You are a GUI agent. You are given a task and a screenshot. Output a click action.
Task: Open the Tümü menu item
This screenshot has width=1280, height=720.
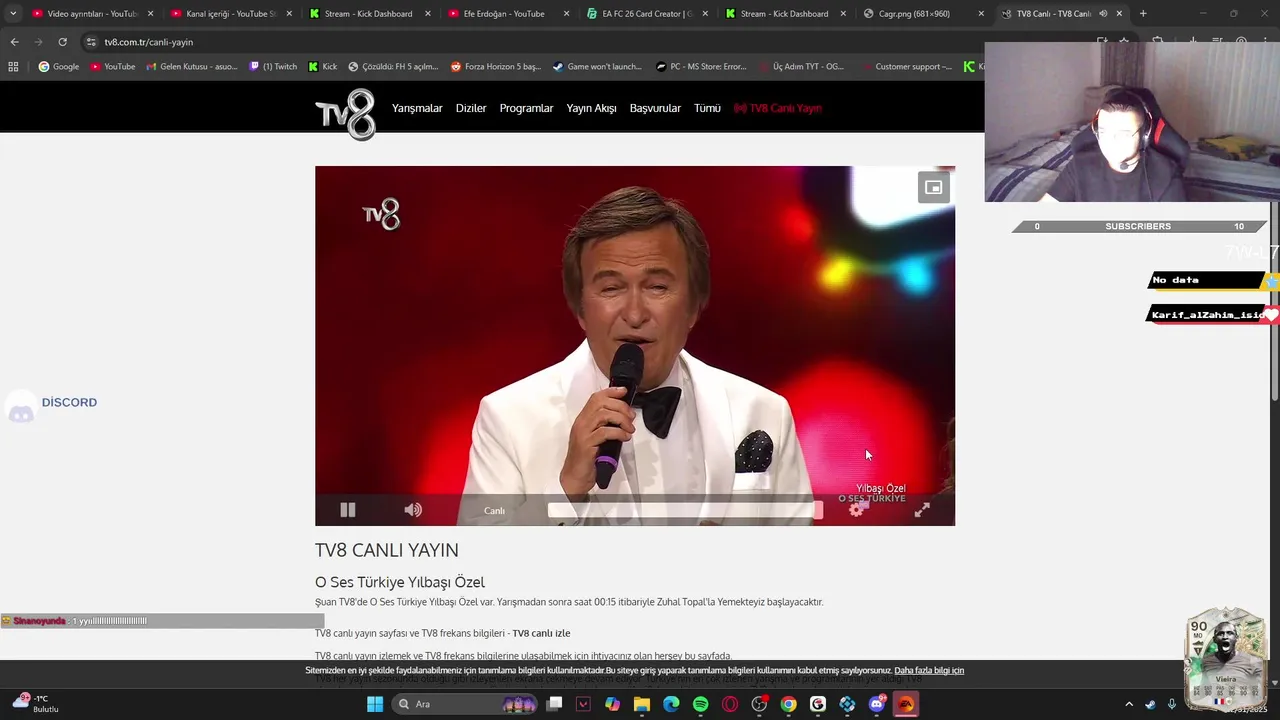(x=707, y=108)
